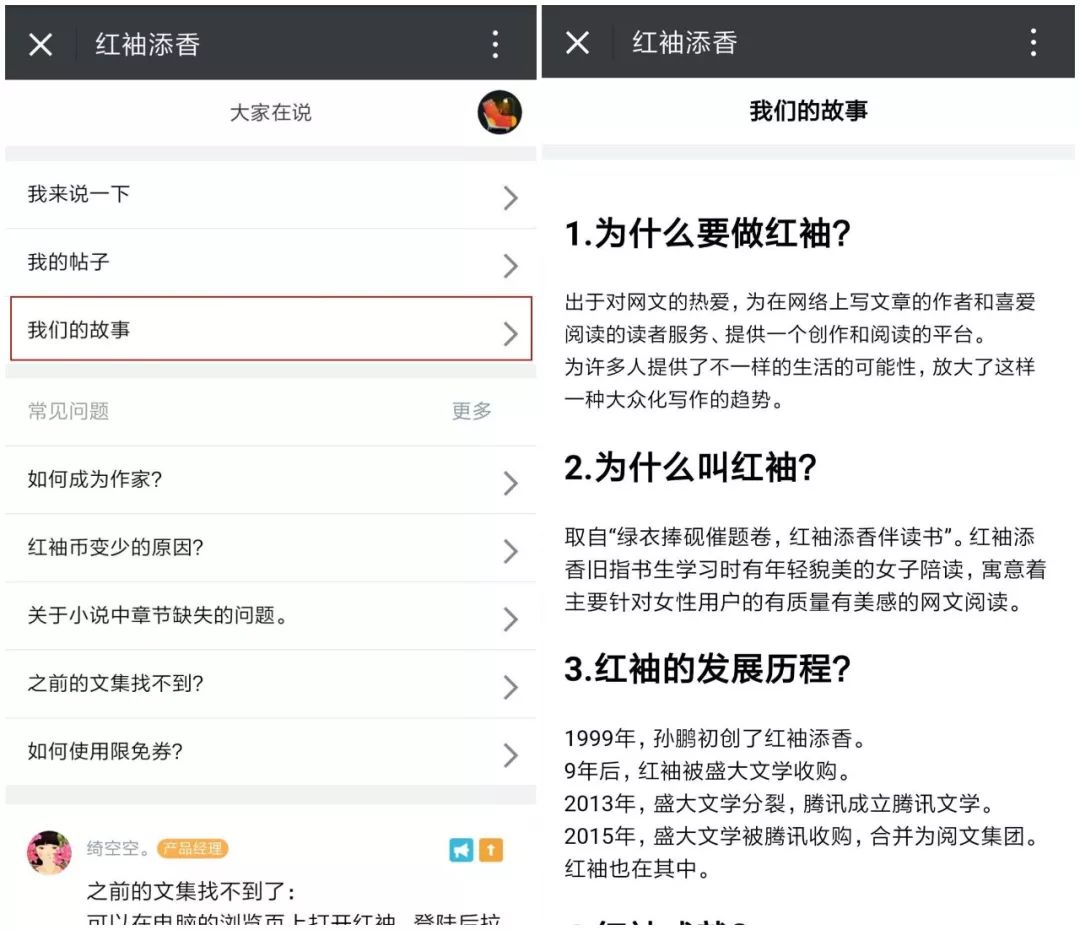The image size is (1080, 930).
Task: Open 我来说一下 row
Action: [x=271, y=195]
